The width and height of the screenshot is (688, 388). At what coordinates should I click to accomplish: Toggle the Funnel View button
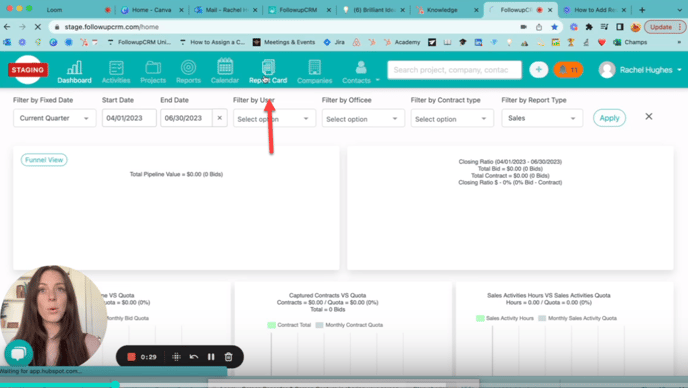point(44,160)
